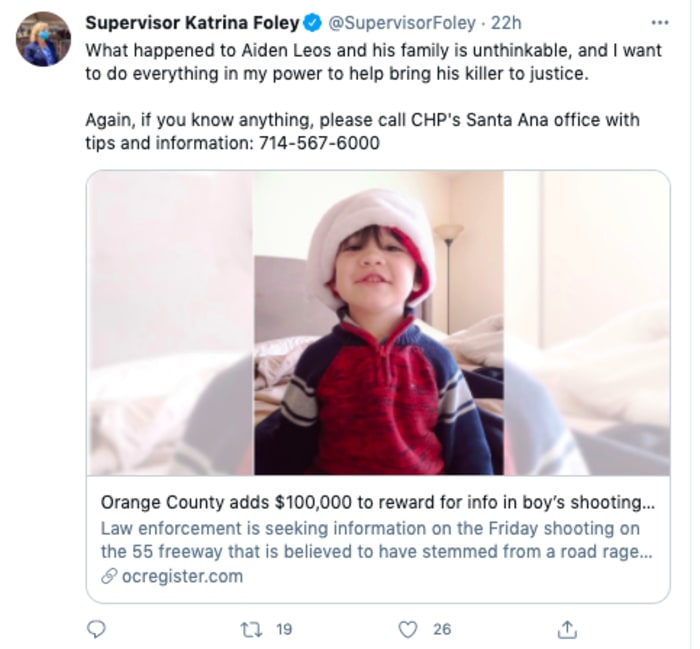Open Katrina Foley's profile avatar
This screenshot has width=700, height=649.
point(43,39)
